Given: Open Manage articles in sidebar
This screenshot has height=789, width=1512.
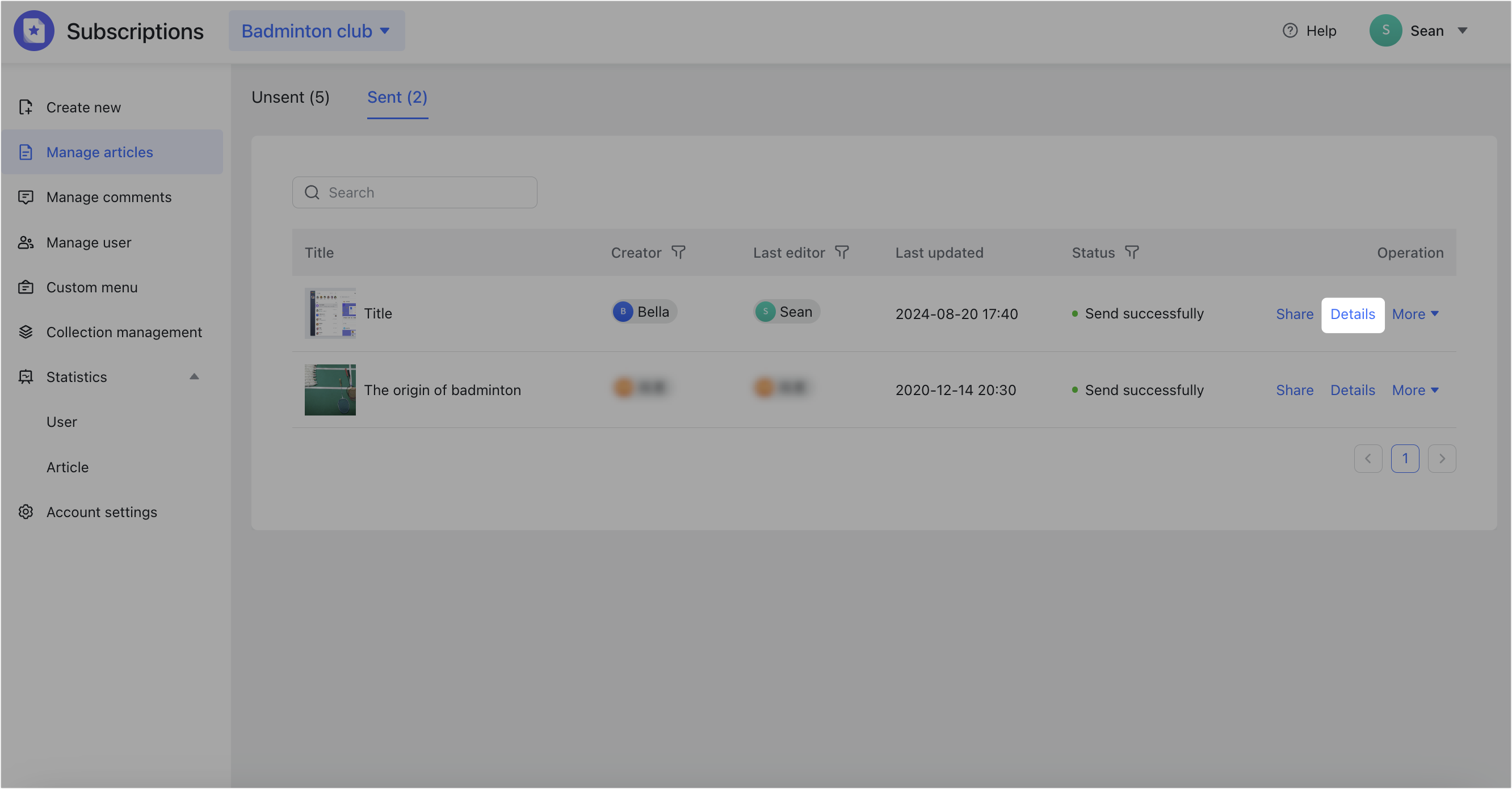Looking at the screenshot, I should click(112, 152).
